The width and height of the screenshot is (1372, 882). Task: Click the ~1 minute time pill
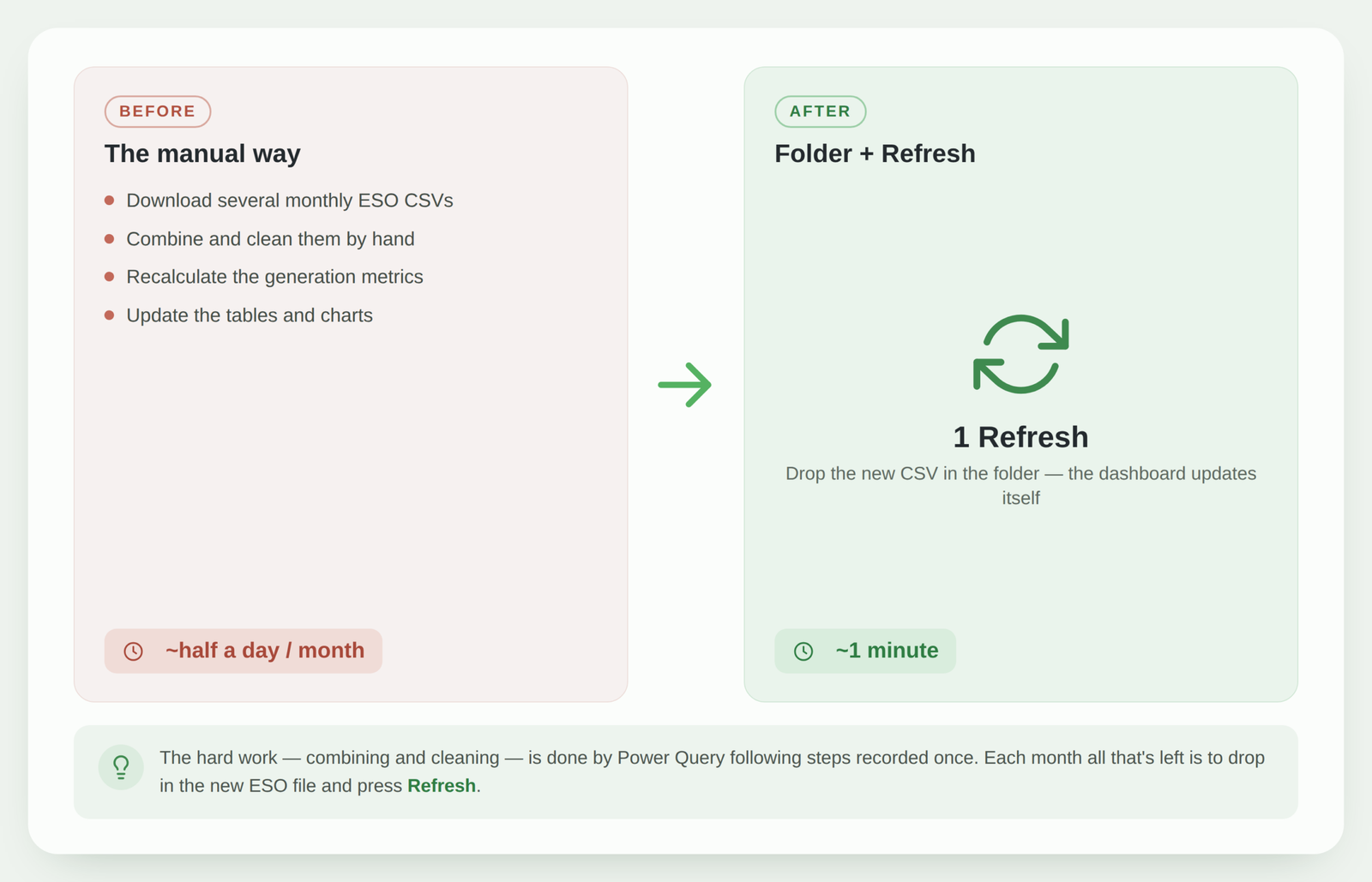(x=865, y=651)
